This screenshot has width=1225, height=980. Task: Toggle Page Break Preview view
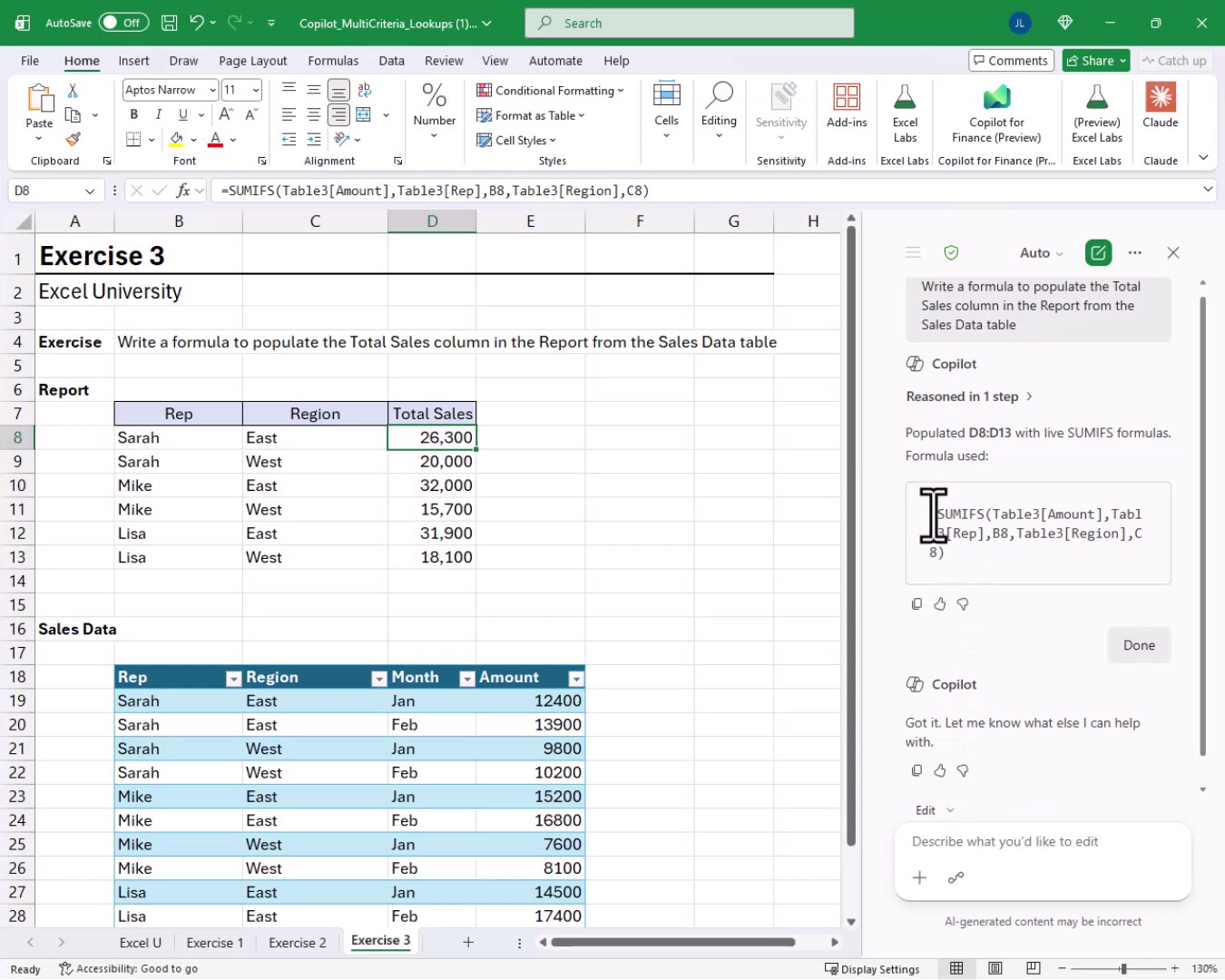[1033, 968]
